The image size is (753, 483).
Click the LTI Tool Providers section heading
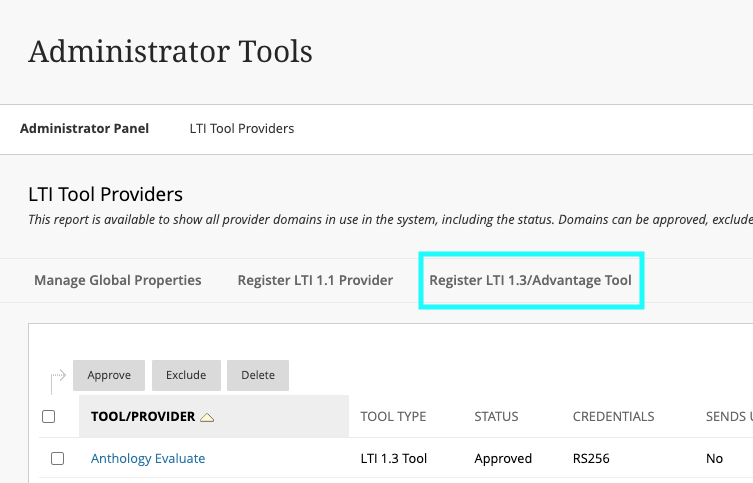point(106,194)
